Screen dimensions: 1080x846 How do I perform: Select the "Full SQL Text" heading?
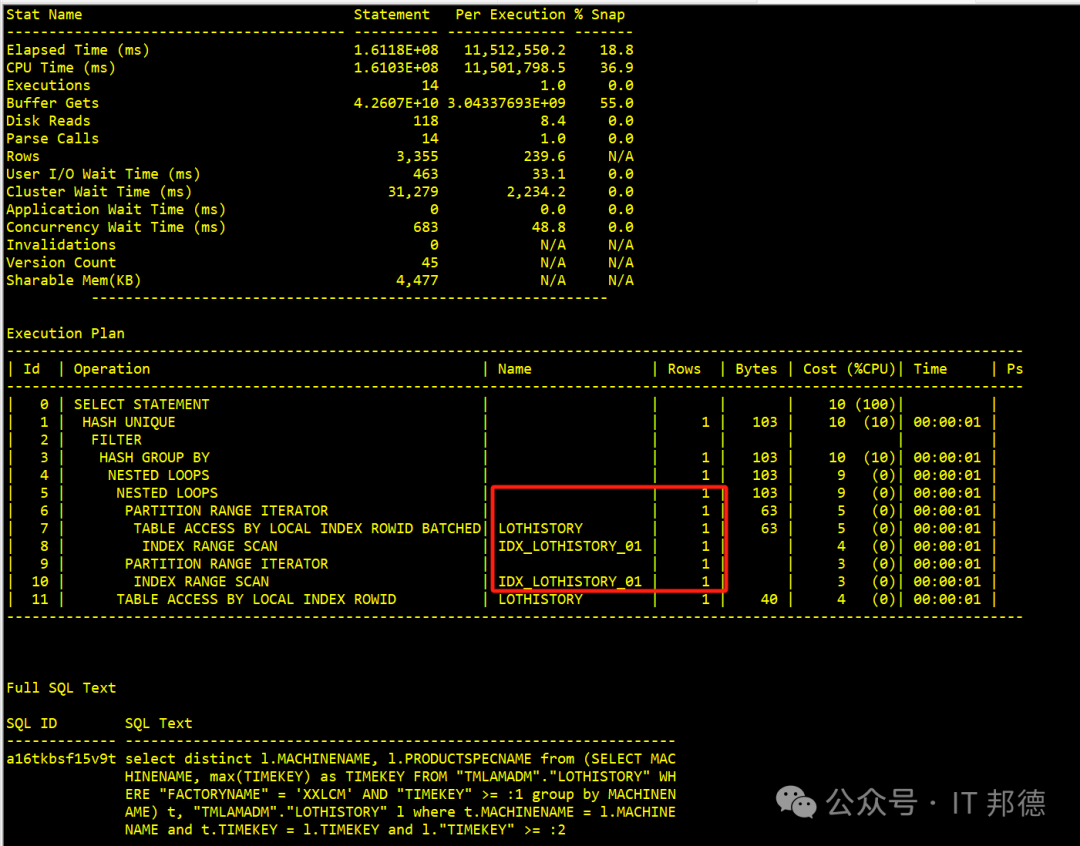pos(61,688)
